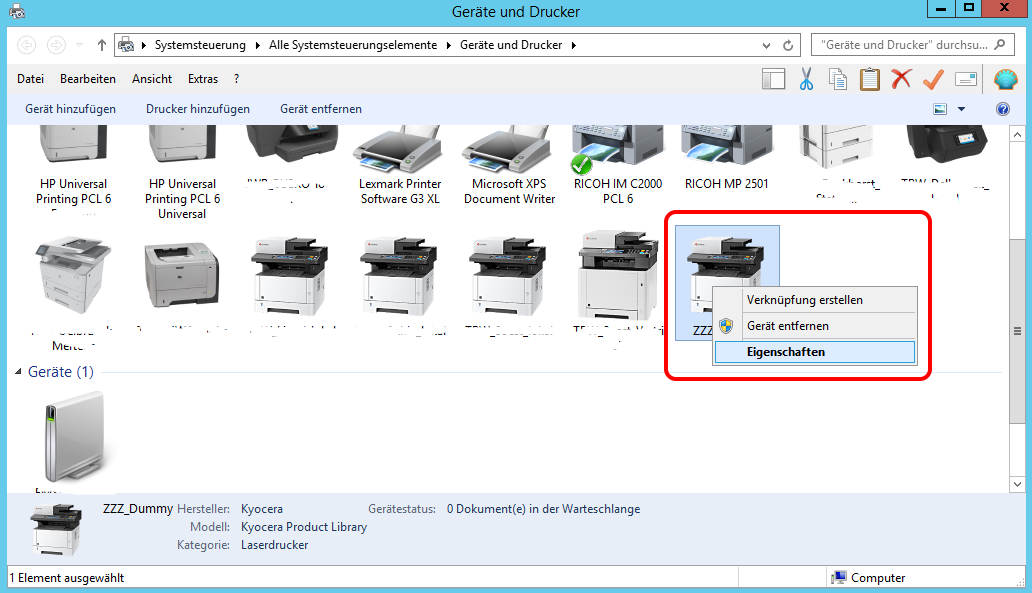Choose Gerät entfernen from the context menu

tap(815, 326)
